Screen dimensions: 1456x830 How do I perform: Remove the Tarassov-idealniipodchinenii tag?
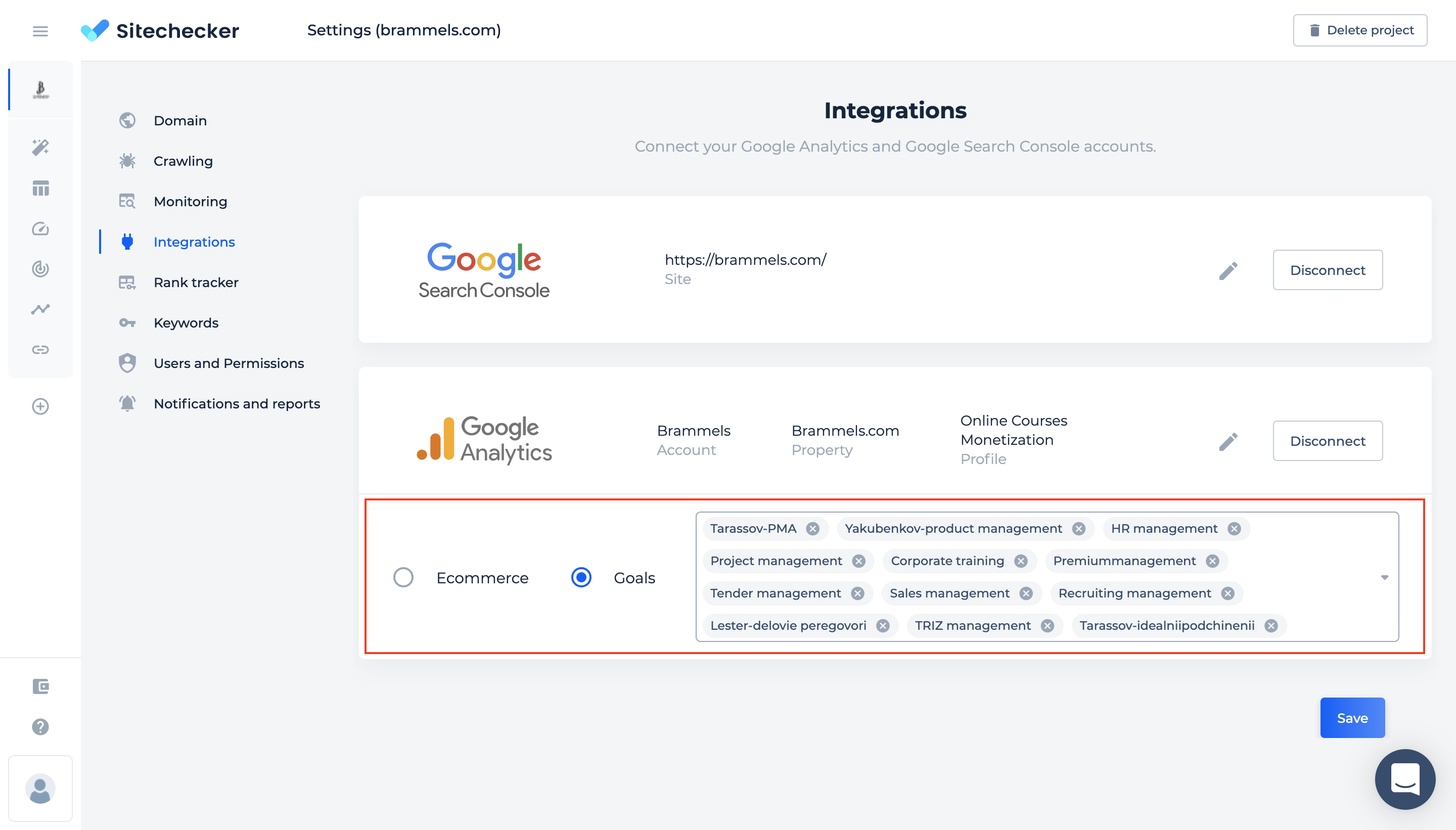1271,626
